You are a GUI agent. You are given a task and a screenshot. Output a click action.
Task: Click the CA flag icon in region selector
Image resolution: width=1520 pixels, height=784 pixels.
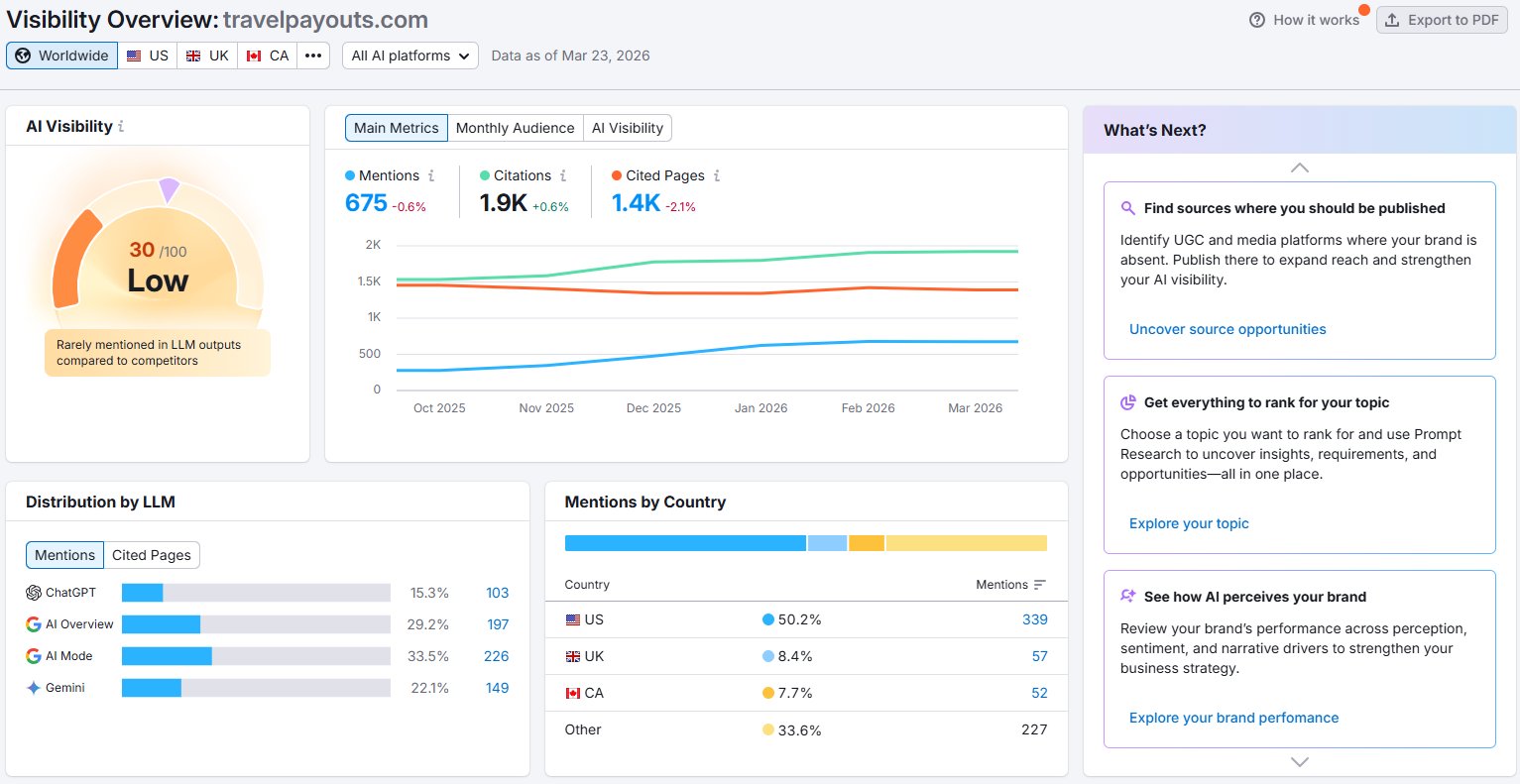tap(254, 56)
